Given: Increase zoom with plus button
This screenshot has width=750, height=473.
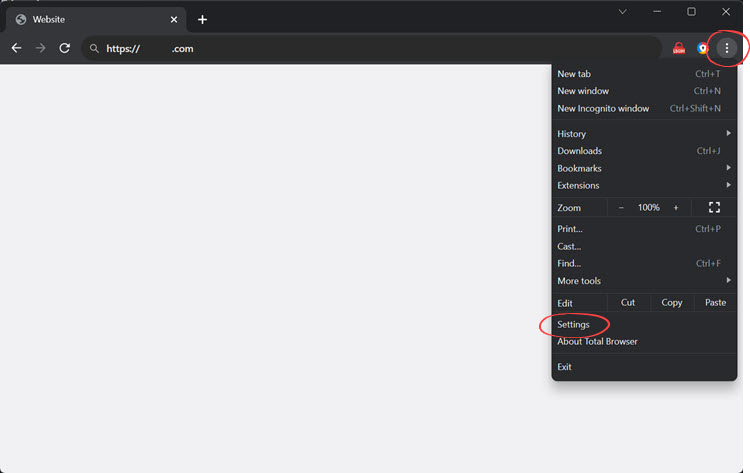Looking at the screenshot, I should pos(676,208).
